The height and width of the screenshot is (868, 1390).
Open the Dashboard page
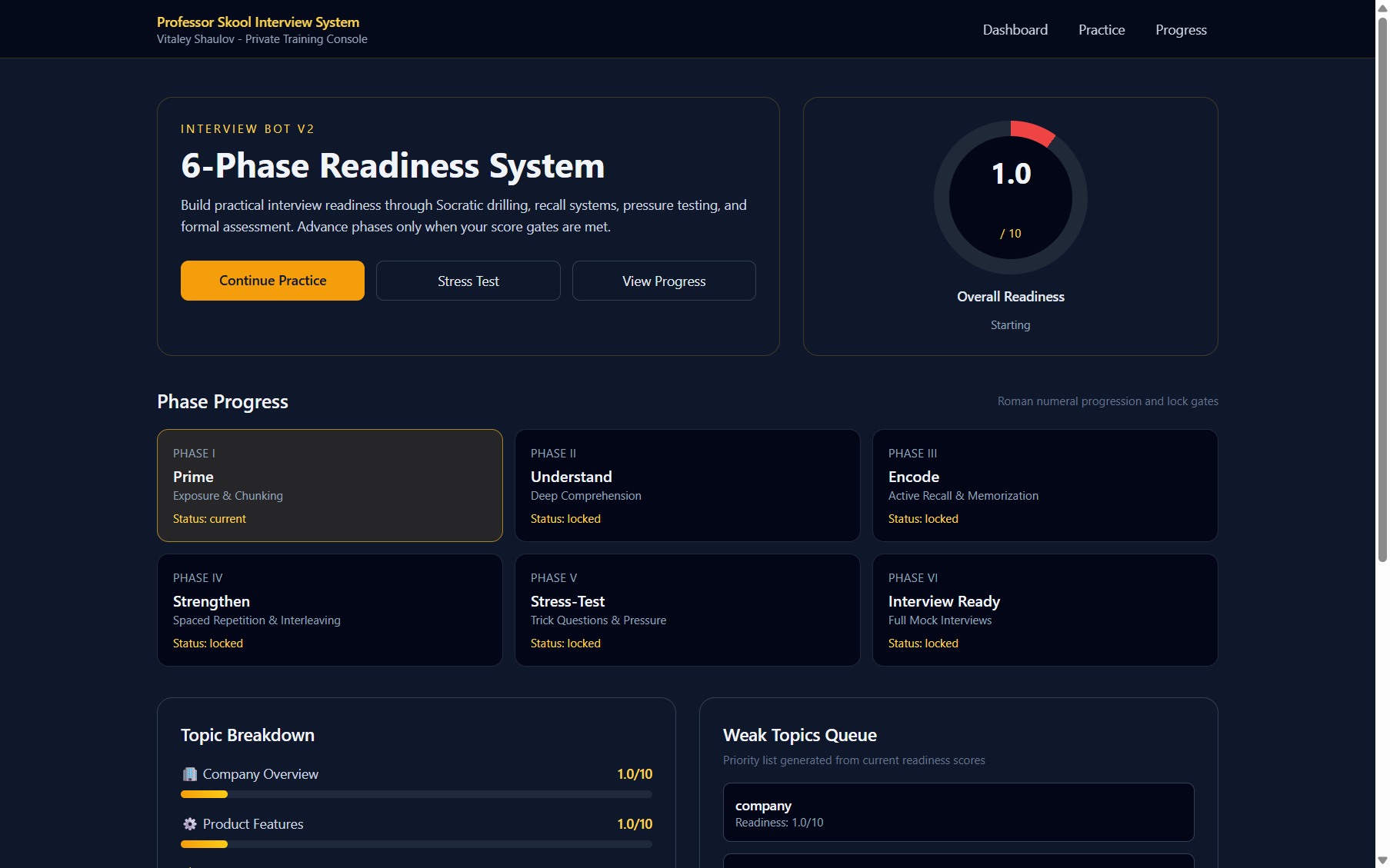pos(1015,29)
